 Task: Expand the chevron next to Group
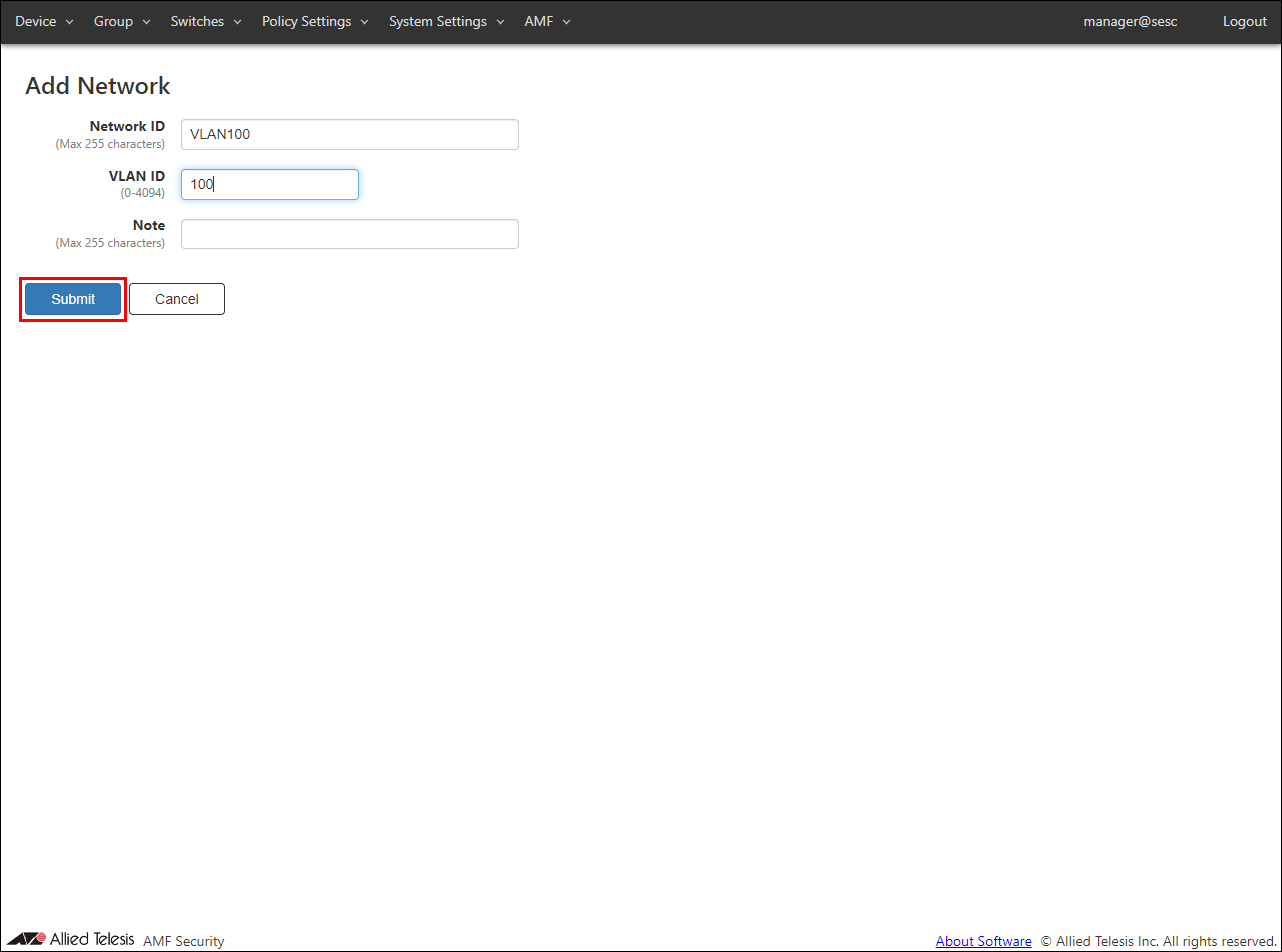pos(146,22)
